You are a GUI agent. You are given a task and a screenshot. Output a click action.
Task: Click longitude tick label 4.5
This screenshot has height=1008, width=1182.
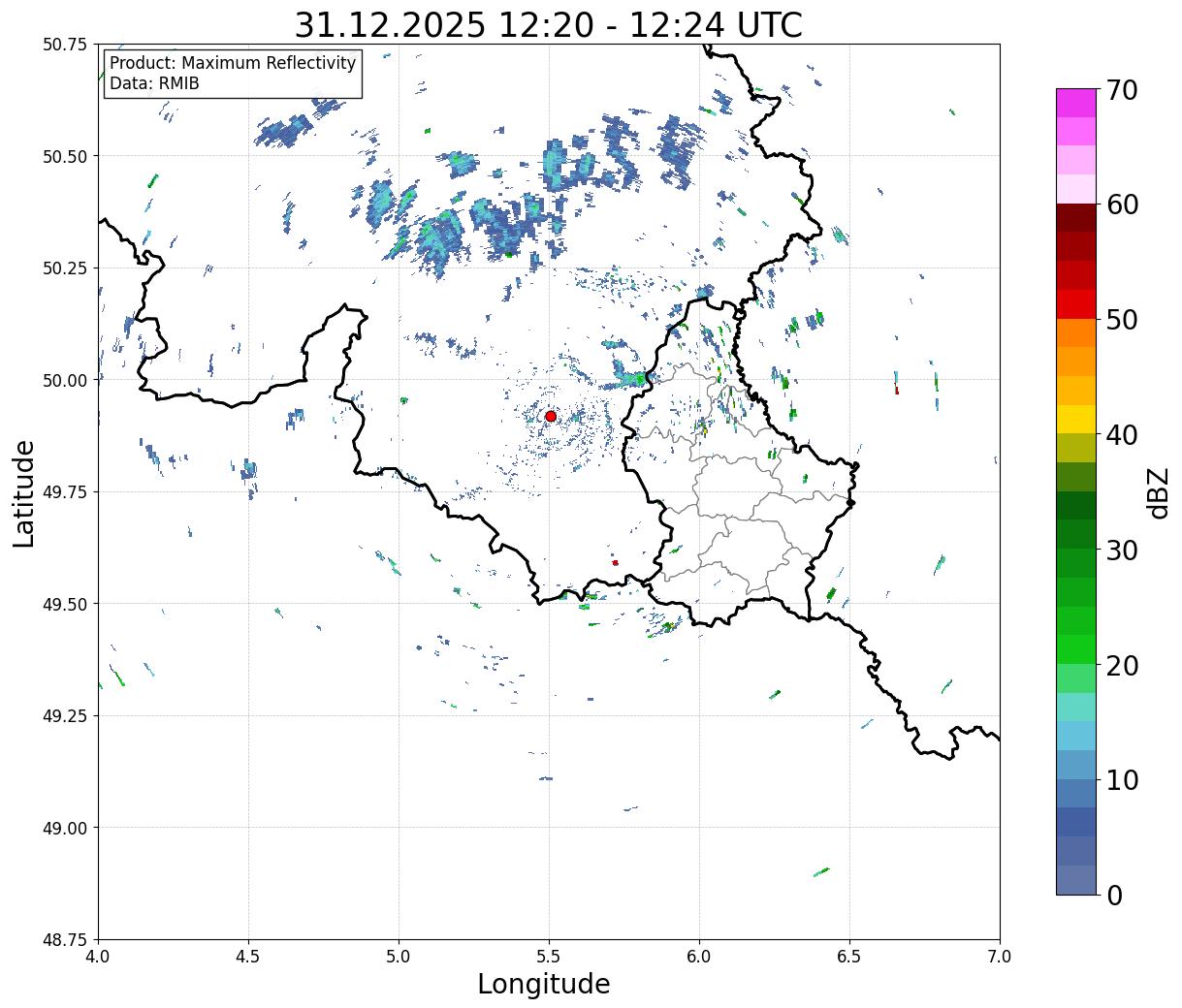click(x=248, y=957)
